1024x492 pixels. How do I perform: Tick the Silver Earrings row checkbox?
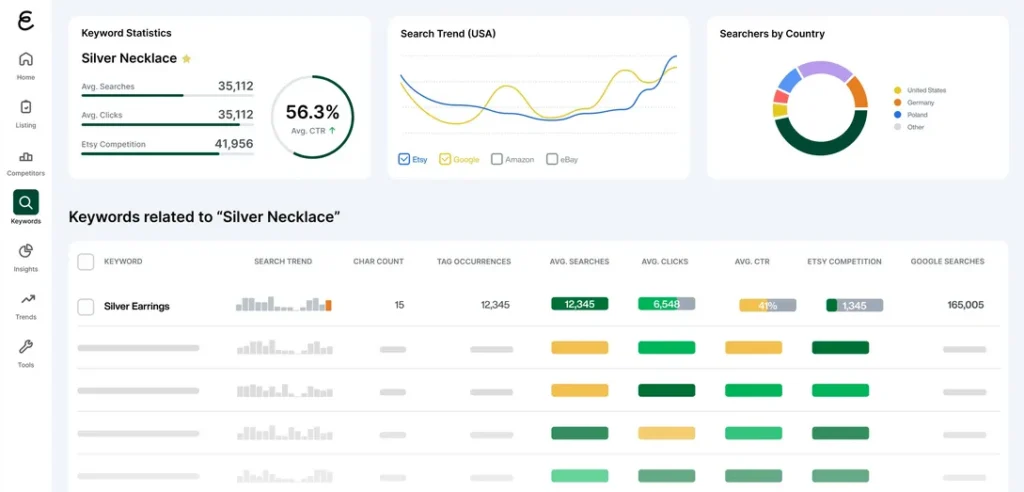click(x=86, y=306)
